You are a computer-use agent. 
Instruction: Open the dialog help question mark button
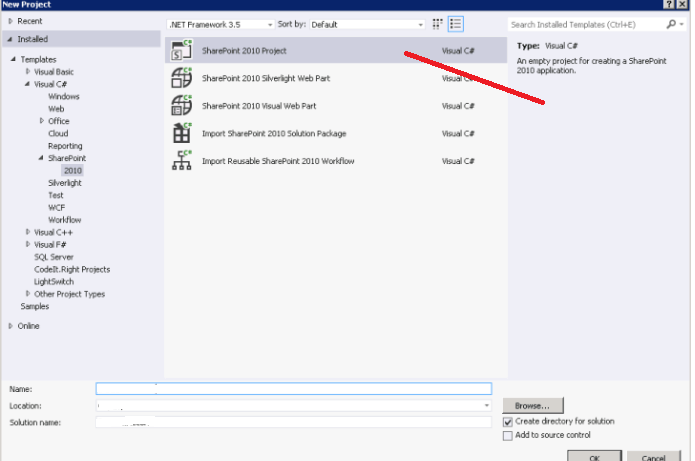pyautogui.click(x=669, y=4)
